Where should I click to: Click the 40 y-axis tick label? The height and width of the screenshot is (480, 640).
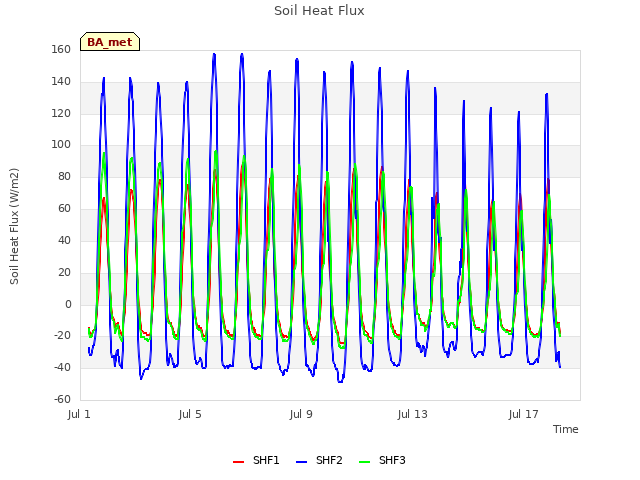click(64, 240)
